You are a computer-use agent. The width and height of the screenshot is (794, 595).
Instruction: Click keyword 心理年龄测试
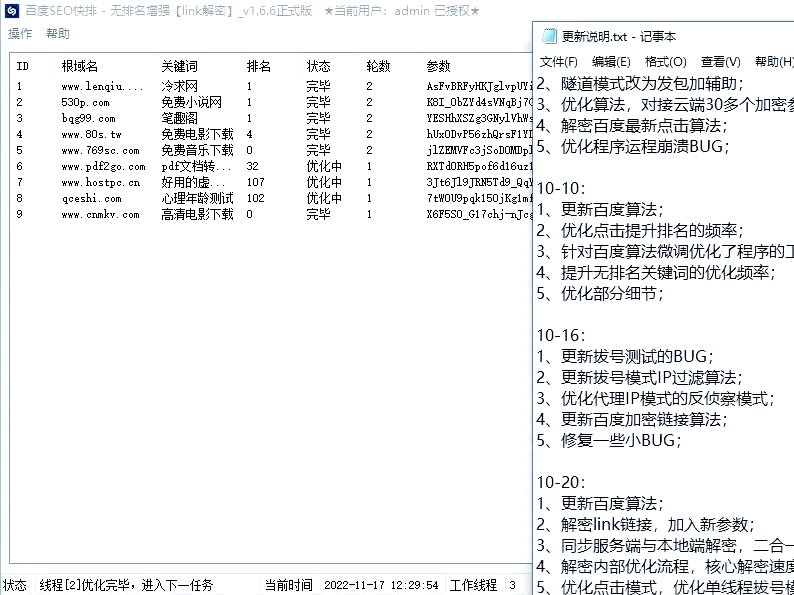(x=197, y=199)
